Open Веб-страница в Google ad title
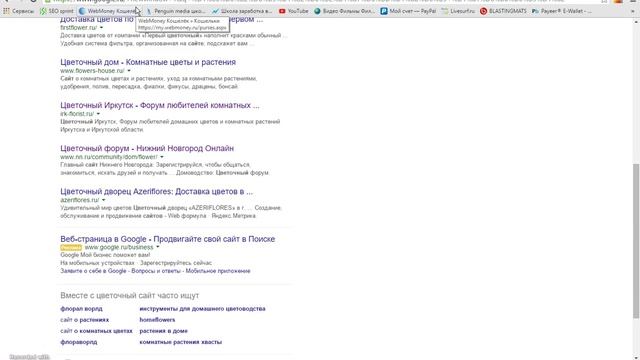 [x=167, y=239]
